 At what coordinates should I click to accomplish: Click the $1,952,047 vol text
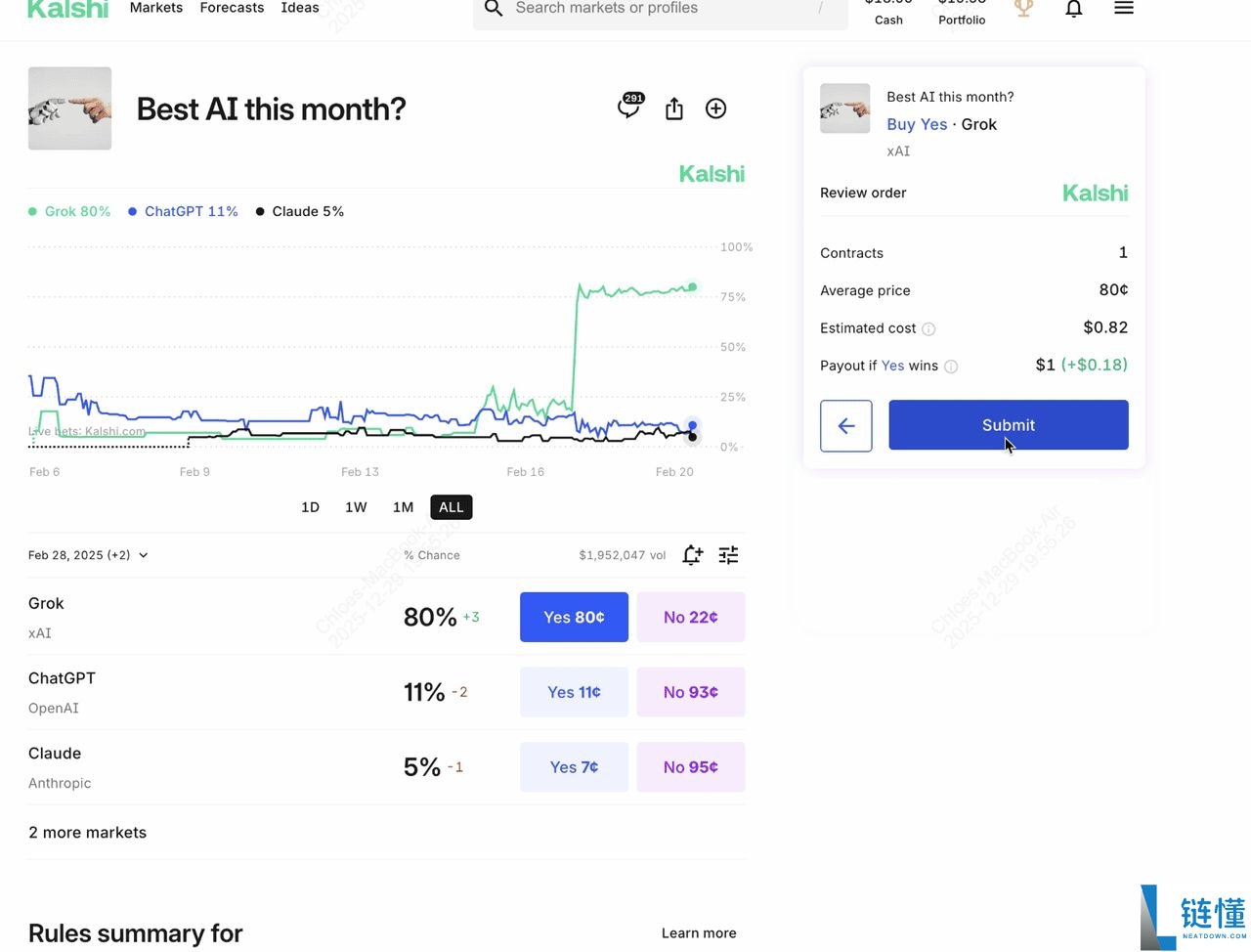pos(623,555)
